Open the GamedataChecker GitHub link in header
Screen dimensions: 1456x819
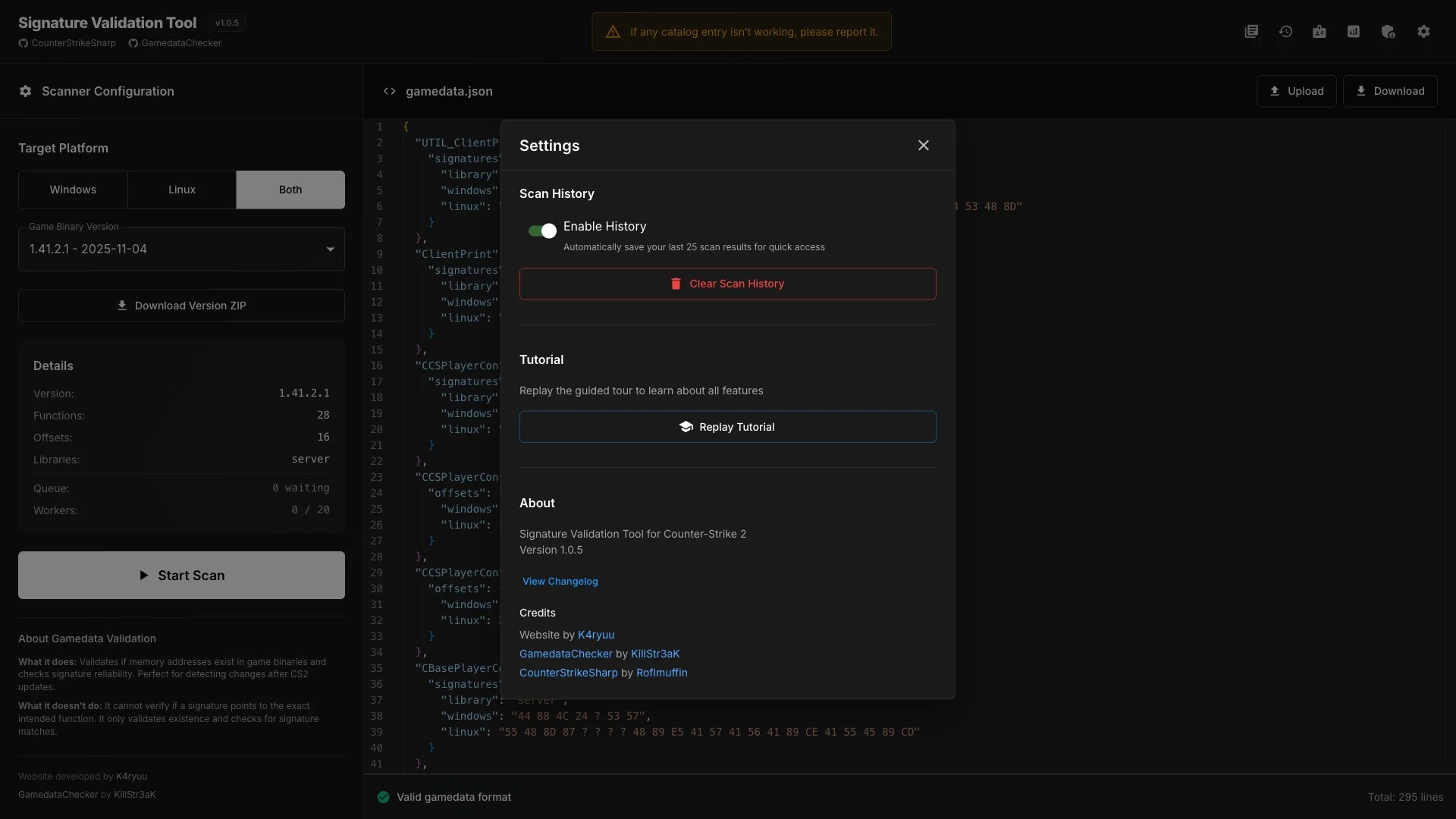(x=175, y=43)
